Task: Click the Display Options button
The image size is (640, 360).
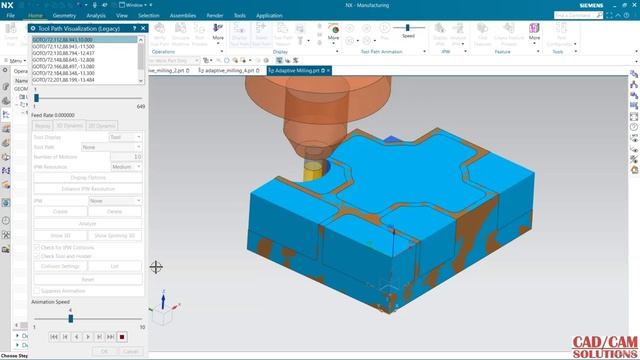Action: (x=88, y=178)
